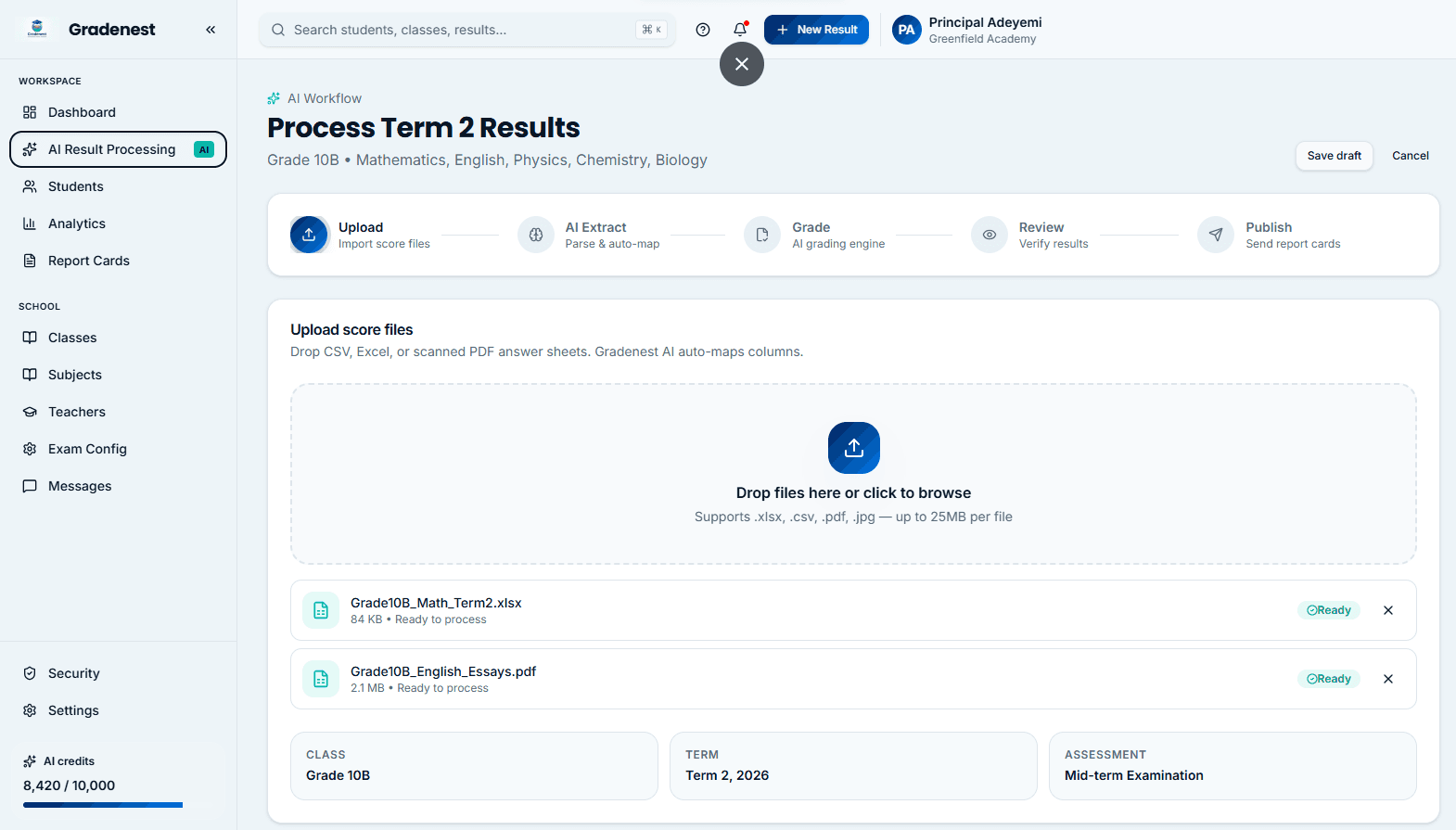Image resolution: width=1456 pixels, height=830 pixels.
Task: Open notifications bell icon
Action: 740,30
